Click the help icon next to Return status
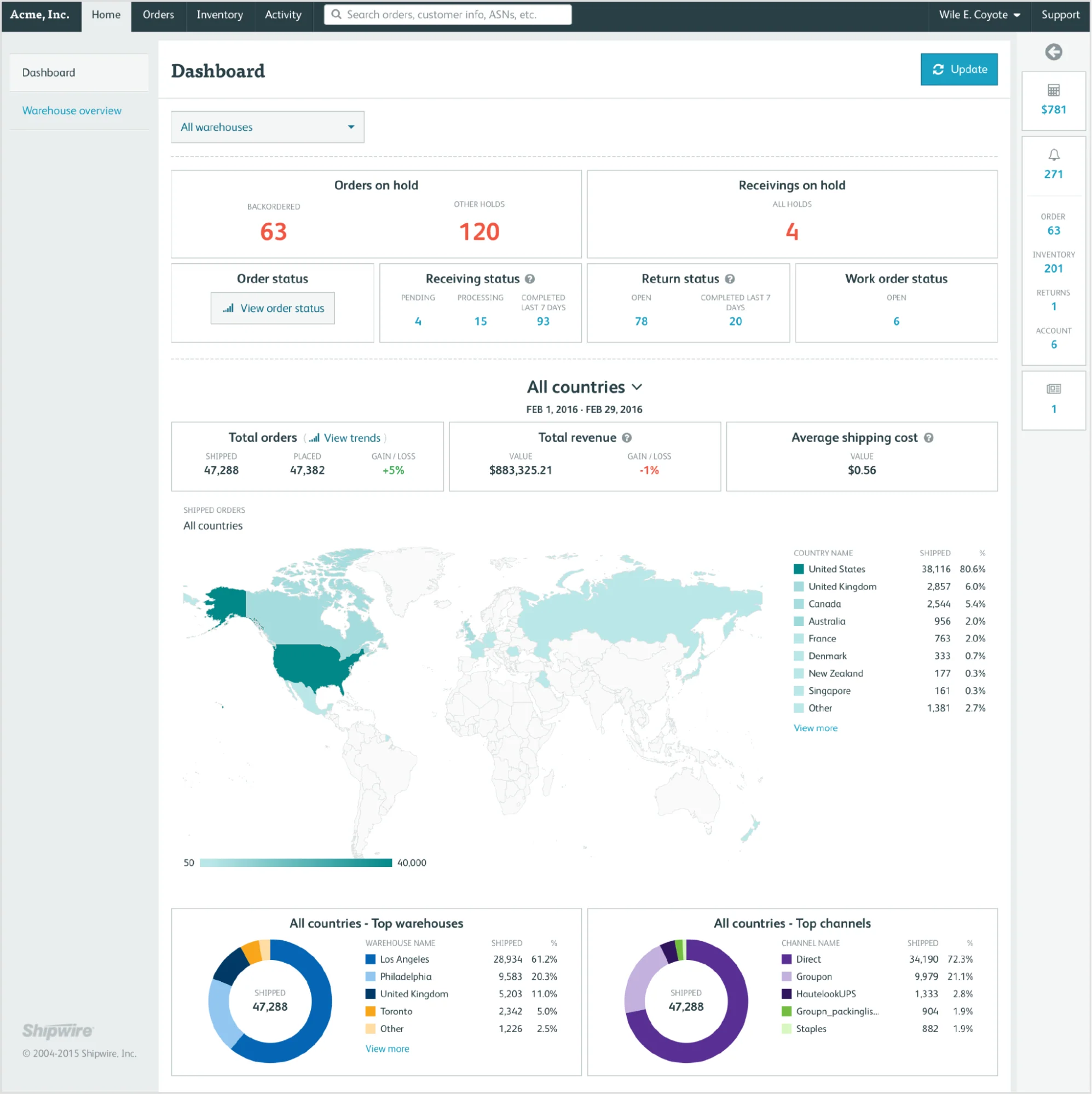Image resolution: width=1092 pixels, height=1094 pixels. (730, 279)
